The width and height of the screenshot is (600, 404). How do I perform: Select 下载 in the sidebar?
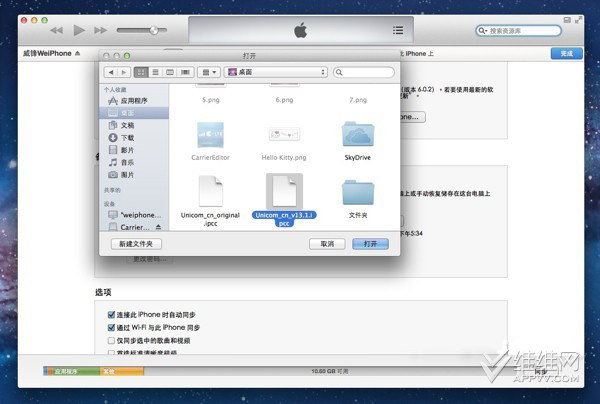pyautogui.click(x=134, y=138)
